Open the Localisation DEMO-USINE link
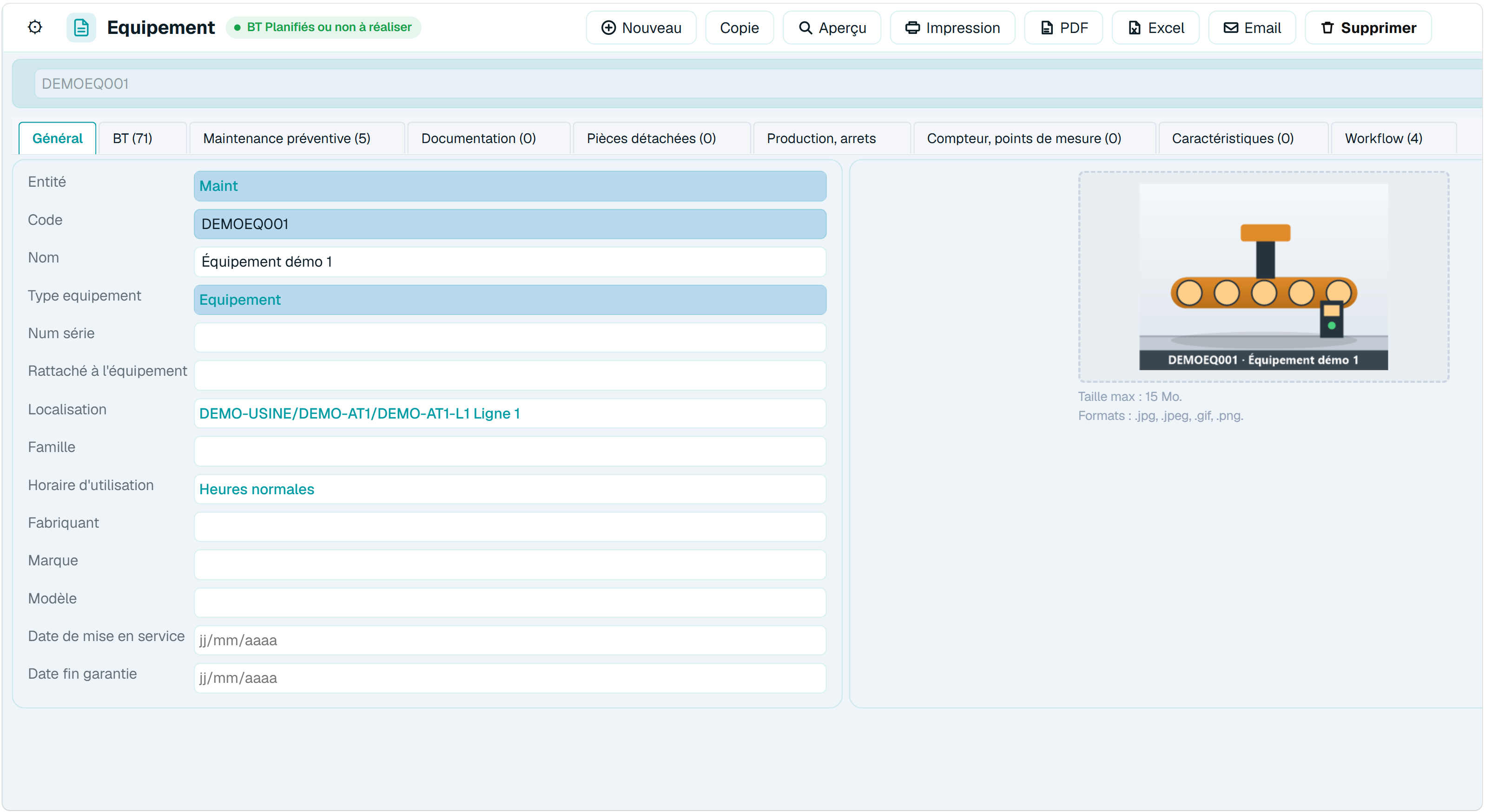1485x812 pixels. [359, 413]
